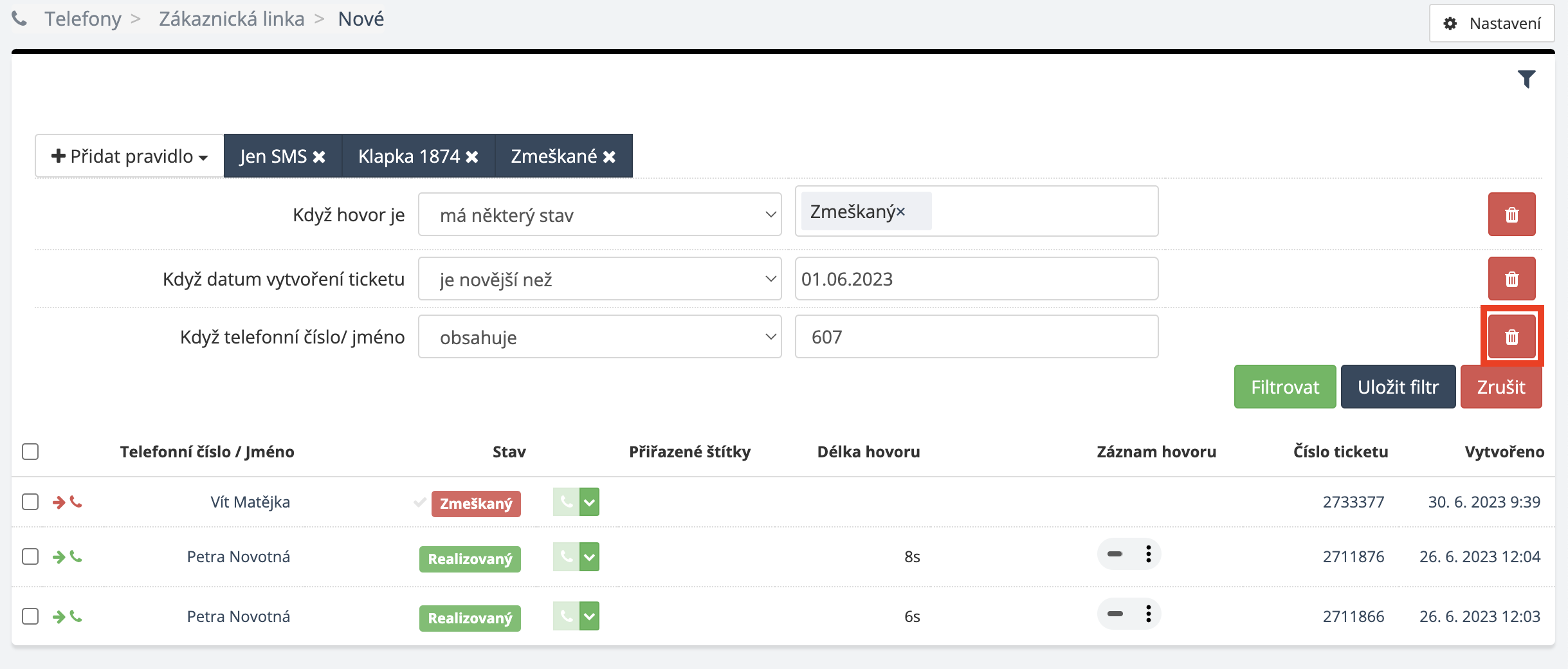Click the filter funnel icon
This screenshot has height=669, width=1568.
tap(1526, 79)
